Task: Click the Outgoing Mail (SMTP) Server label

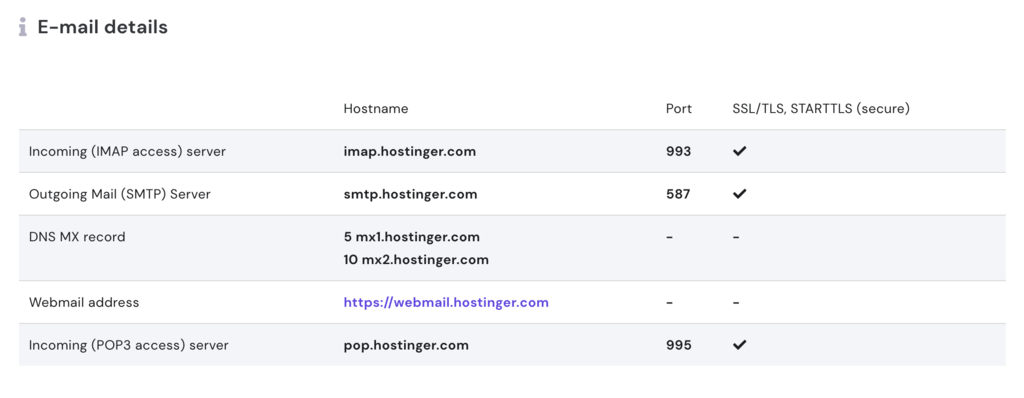Action: point(120,194)
